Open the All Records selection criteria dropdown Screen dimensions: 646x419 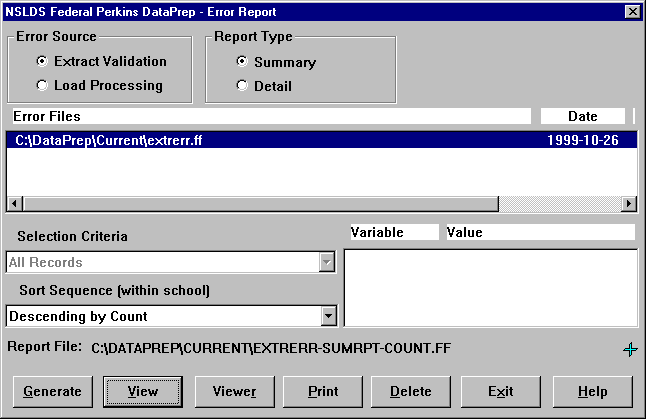tap(171, 262)
